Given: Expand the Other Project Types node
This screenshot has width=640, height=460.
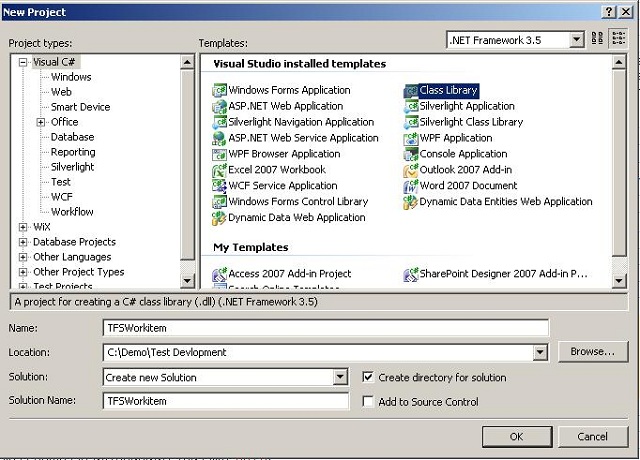Looking at the screenshot, I should [23, 272].
